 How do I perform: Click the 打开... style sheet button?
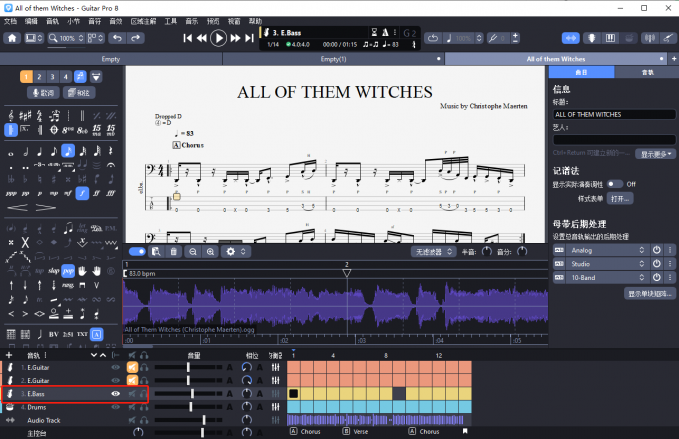(x=620, y=199)
